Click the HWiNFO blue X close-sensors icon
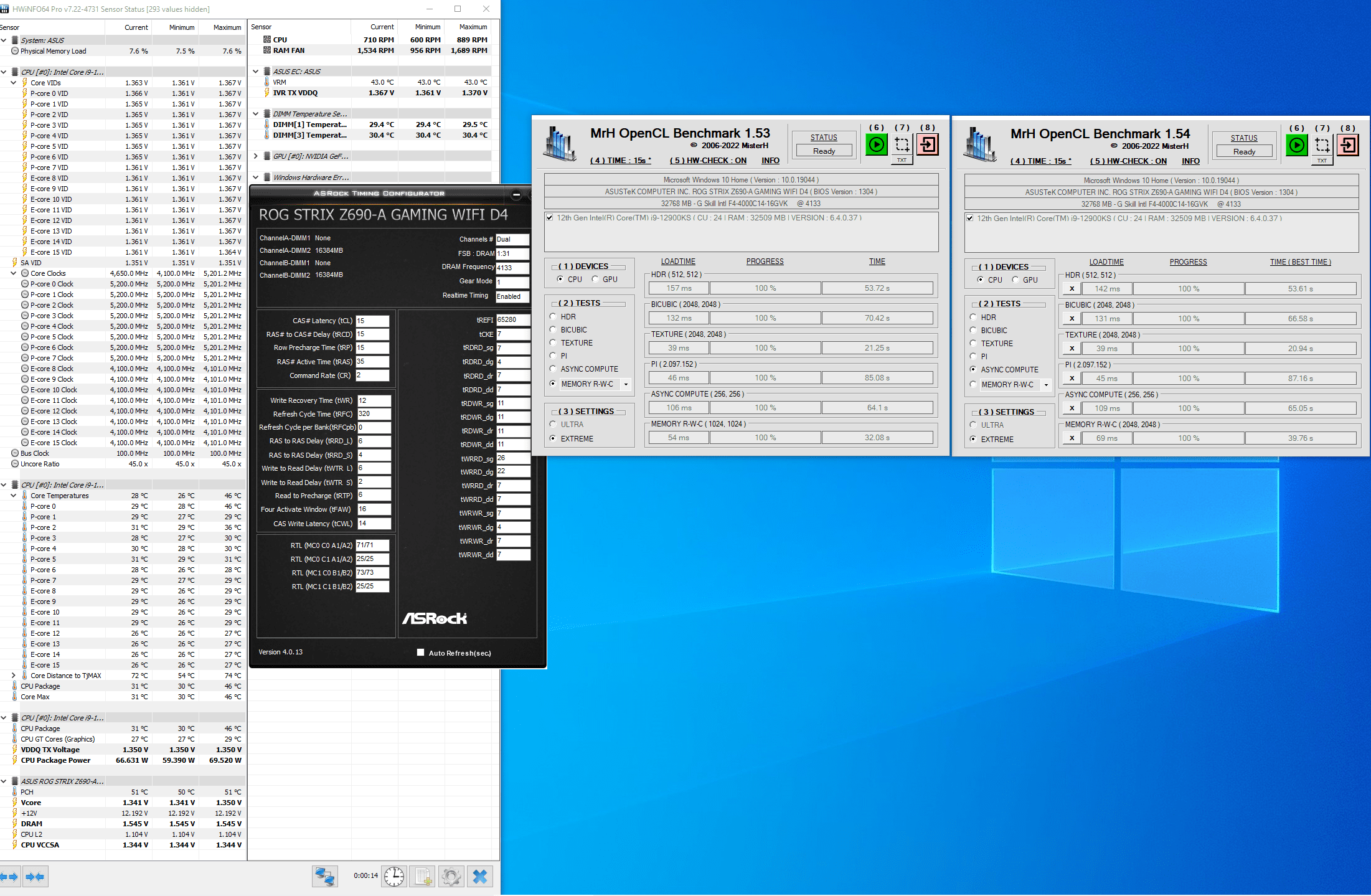 [x=480, y=877]
